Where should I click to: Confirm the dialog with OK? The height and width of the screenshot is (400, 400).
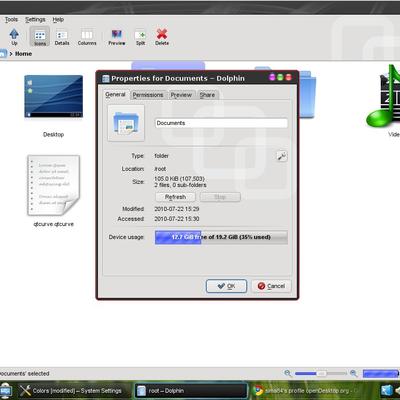point(226,286)
